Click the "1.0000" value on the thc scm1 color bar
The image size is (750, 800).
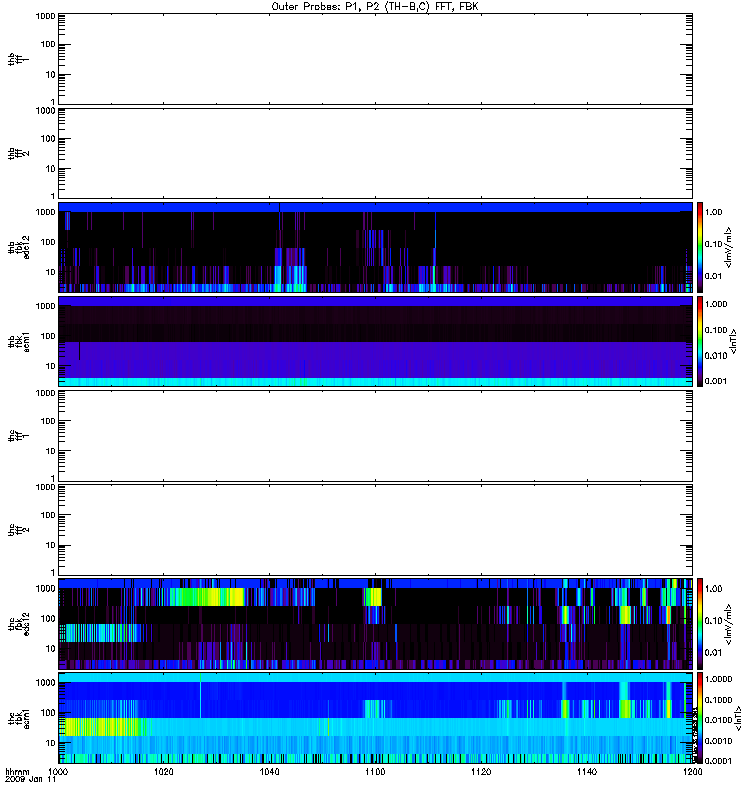pyautogui.click(x=718, y=679)
